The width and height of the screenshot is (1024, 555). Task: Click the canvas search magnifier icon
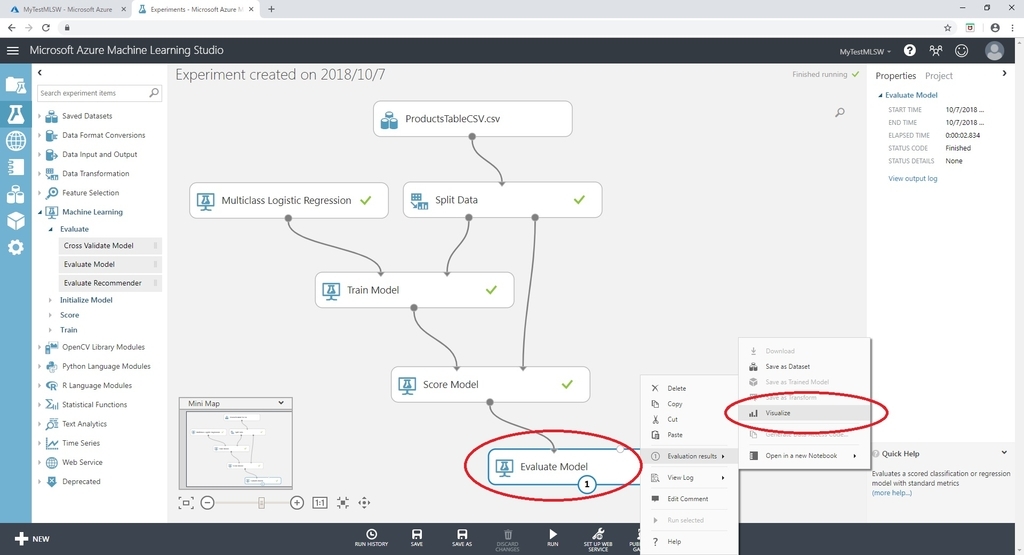pyautogui.click(x=840, y=112)
